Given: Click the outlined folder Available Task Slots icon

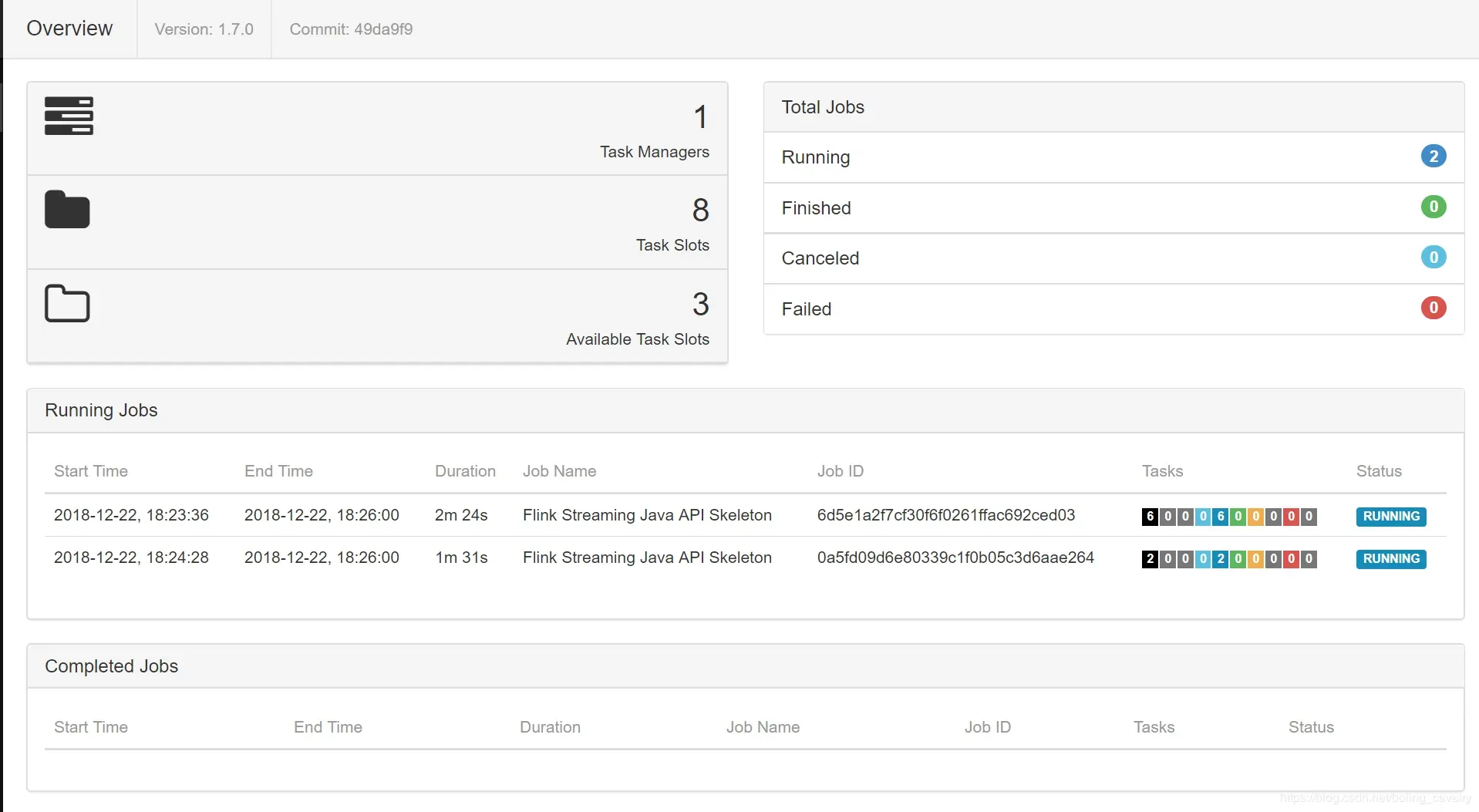Looking at the screenshot, I should (x=67, y=303).
